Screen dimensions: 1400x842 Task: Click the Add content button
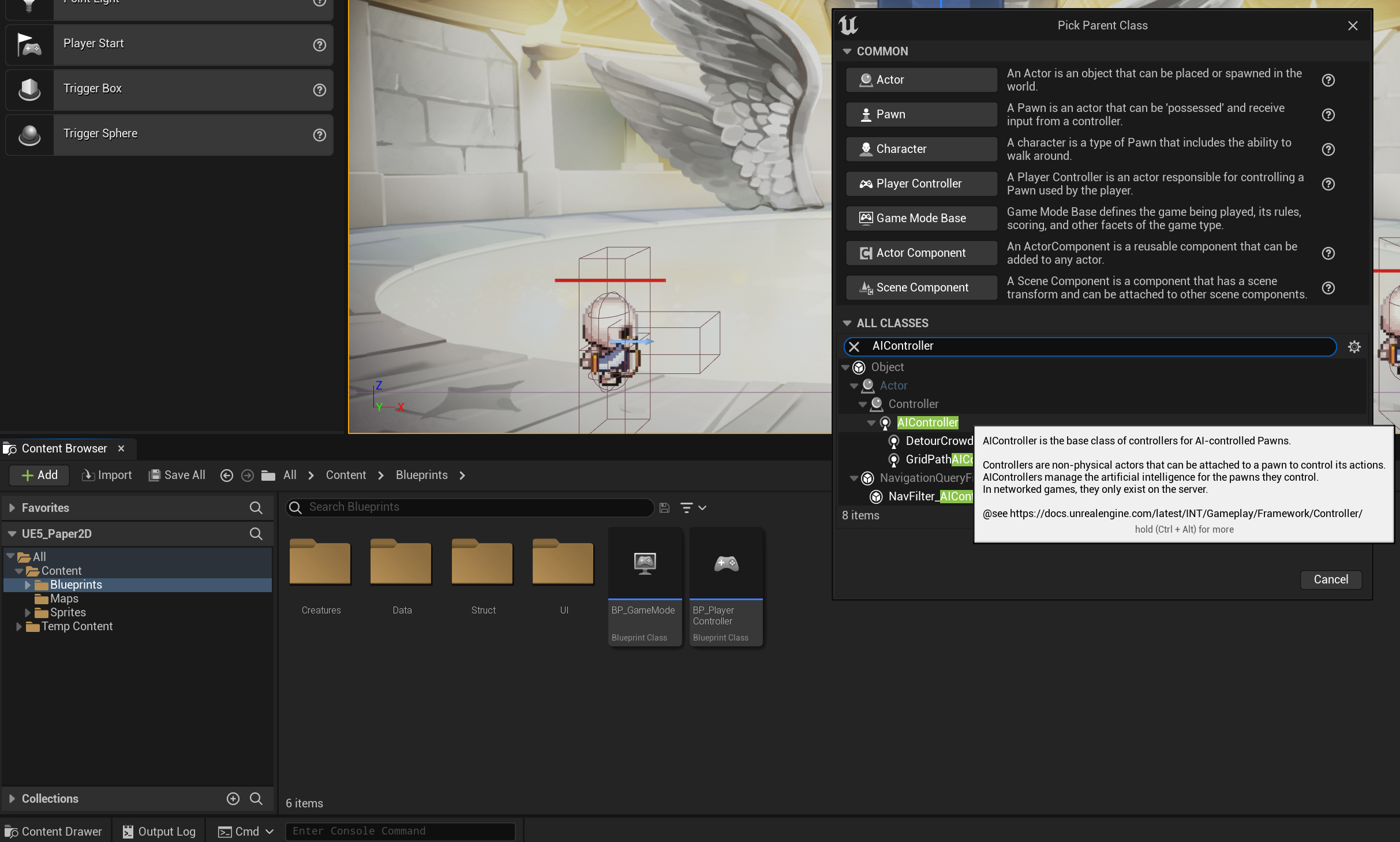(39, 476)
